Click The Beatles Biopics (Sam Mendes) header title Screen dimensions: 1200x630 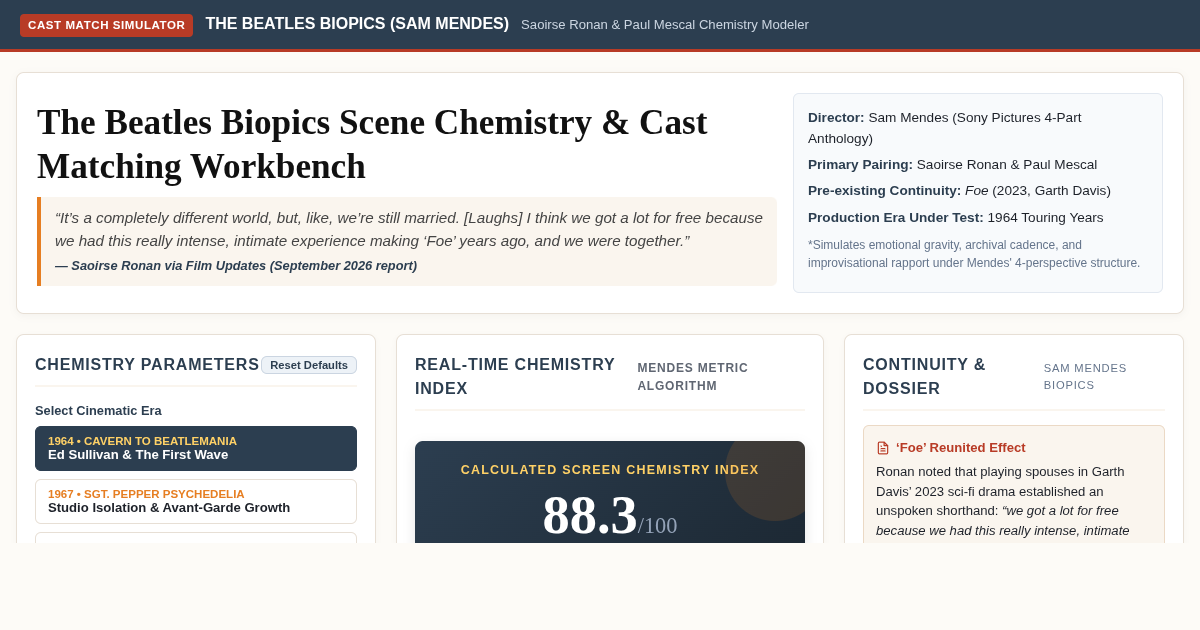pos(357,24)
